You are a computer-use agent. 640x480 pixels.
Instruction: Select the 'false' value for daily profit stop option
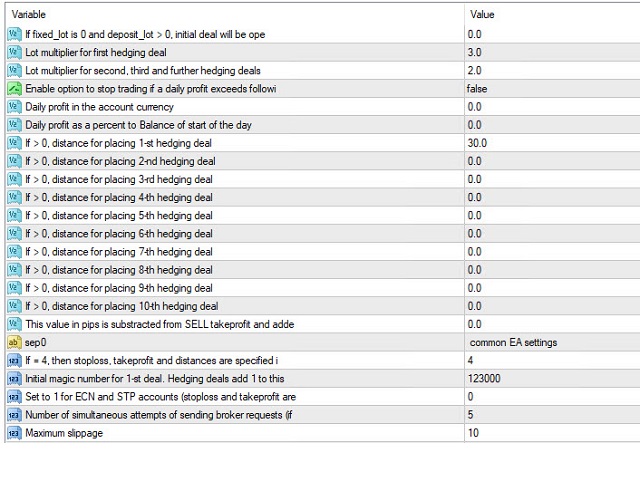(x=478, y=89)
